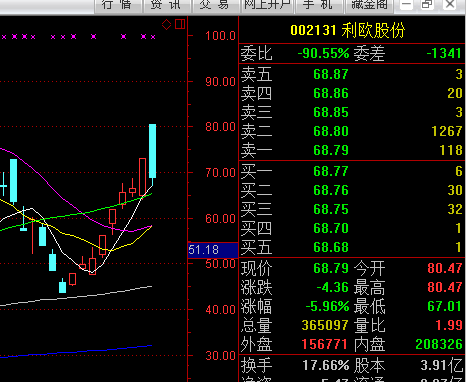Open the 行情 tab

pos(118,6)
